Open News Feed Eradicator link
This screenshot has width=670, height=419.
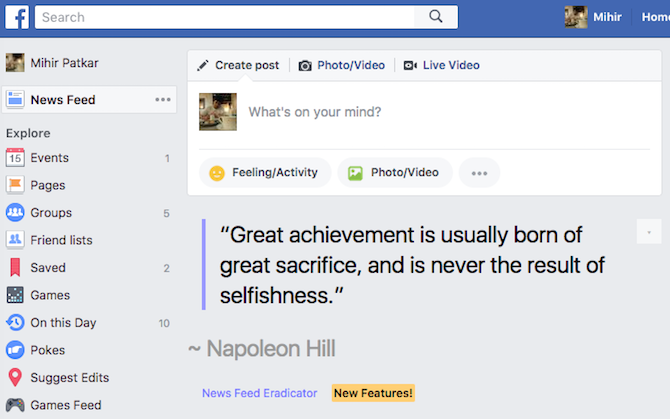coord(260,393)
